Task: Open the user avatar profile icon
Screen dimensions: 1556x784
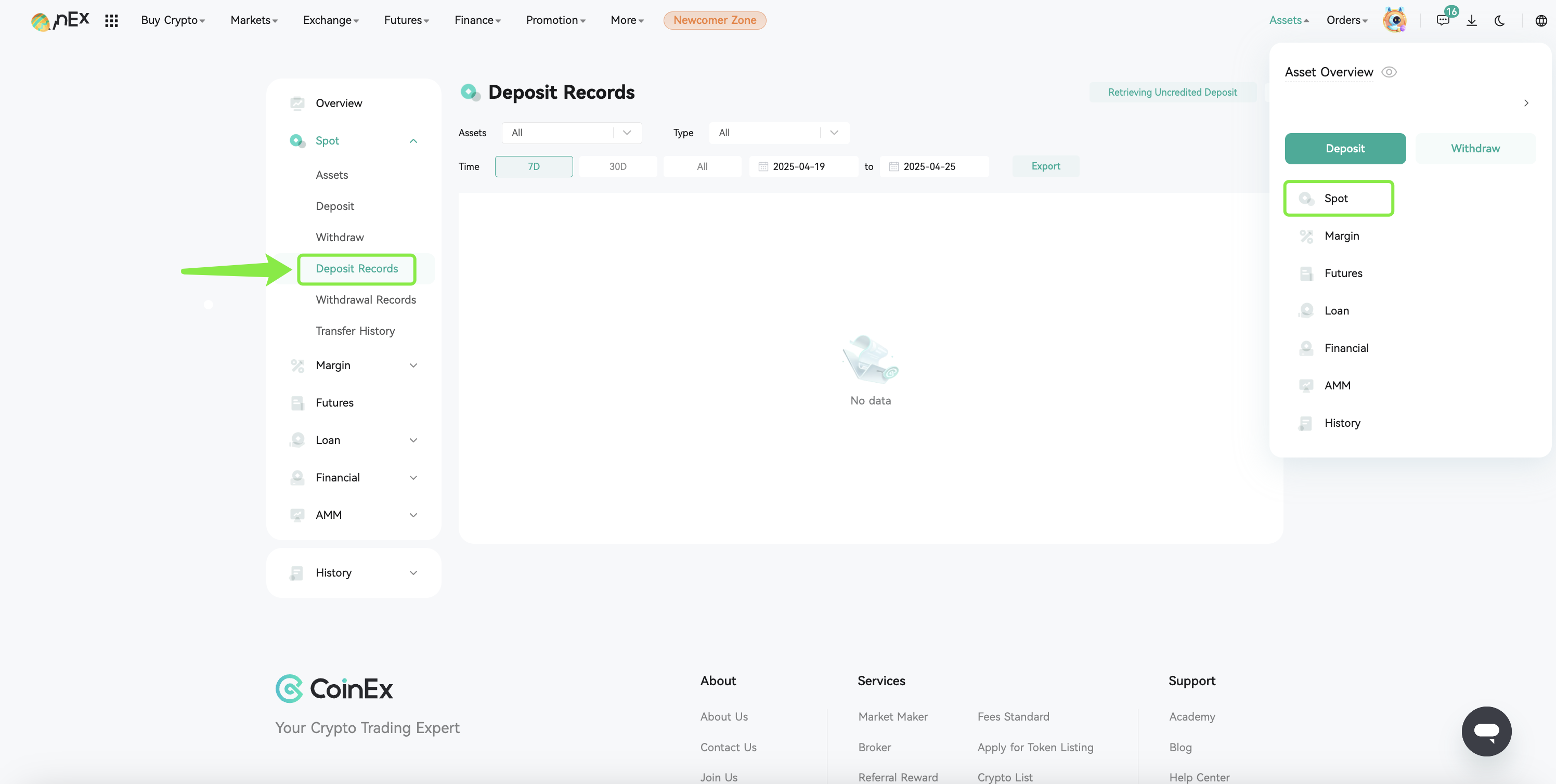Action: click(x=1395, y=20)
